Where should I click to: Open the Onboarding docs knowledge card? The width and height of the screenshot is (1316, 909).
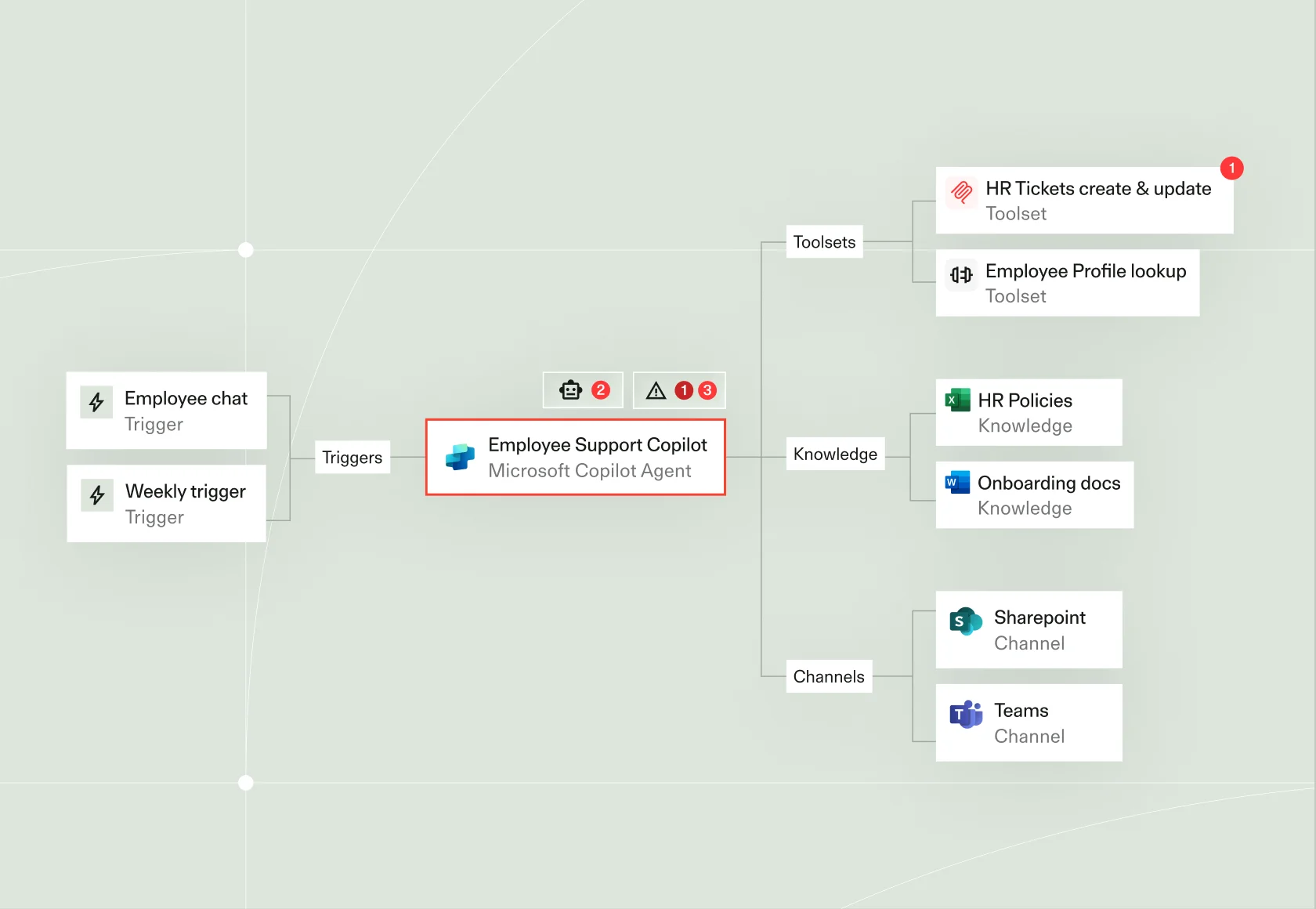[x=1035, y=495]
